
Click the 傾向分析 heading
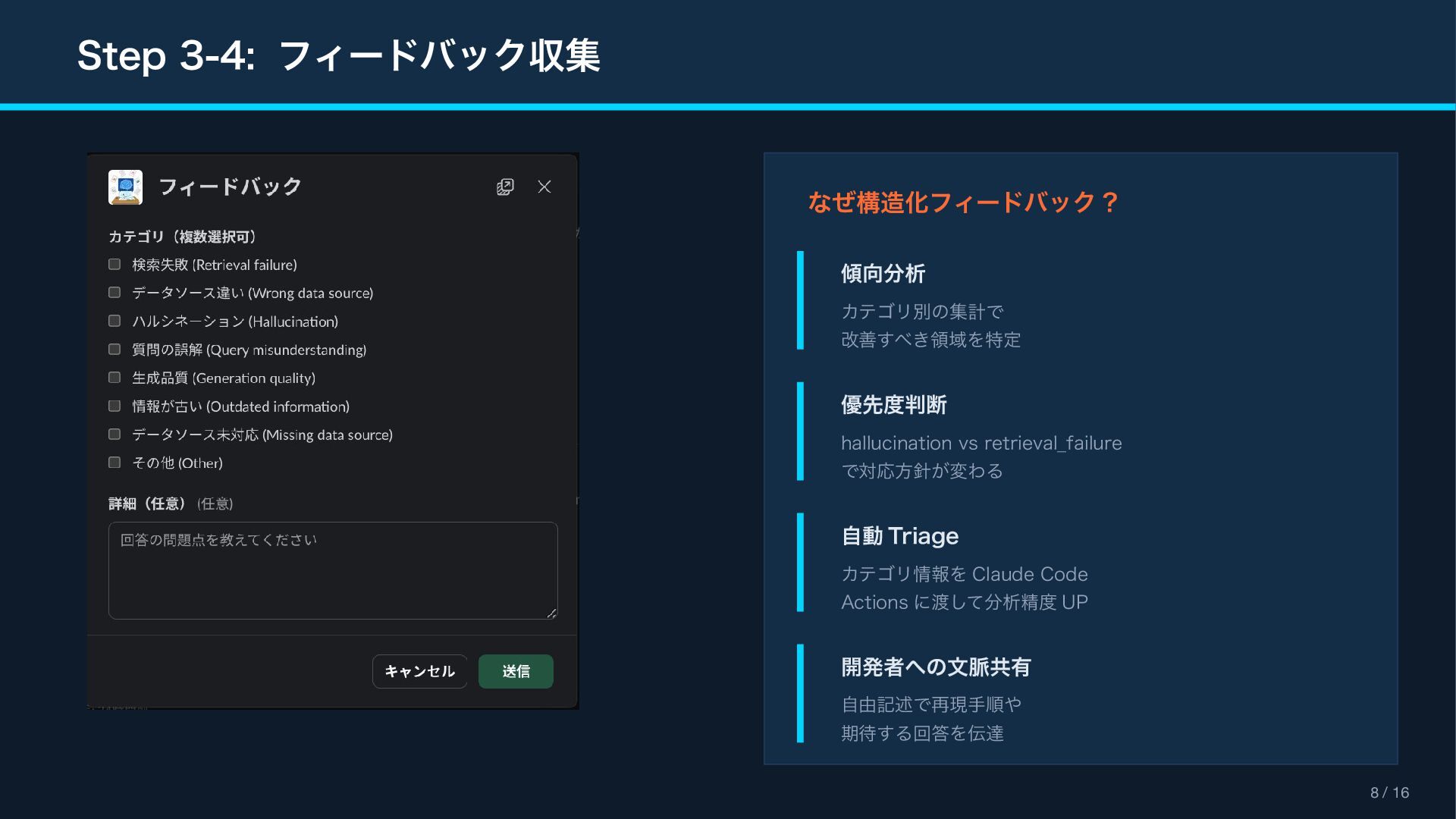[x=883, y=274]
